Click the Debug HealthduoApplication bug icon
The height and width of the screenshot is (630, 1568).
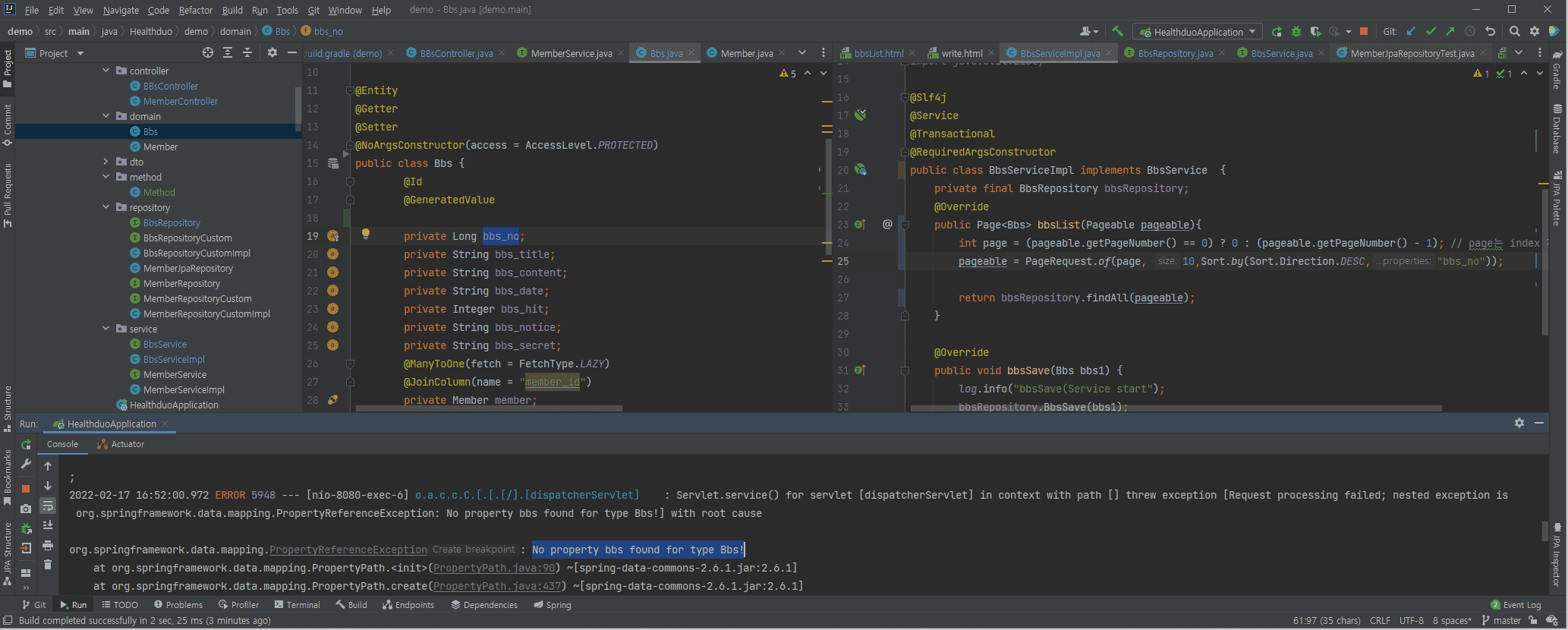[x=1296, y=32]
